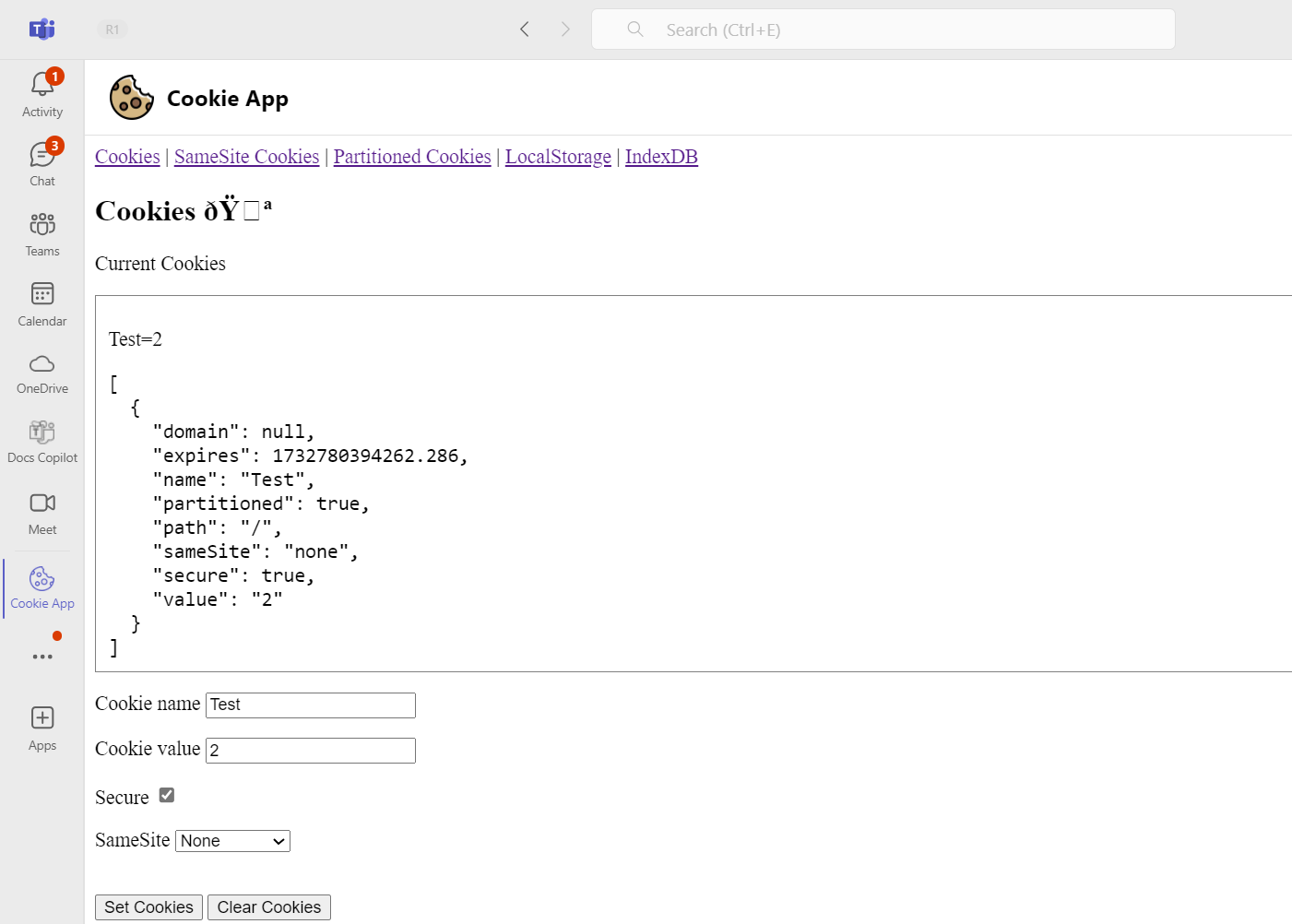
Task: Toggle the Secure checkbox
Action: click(x=166, y=794)
